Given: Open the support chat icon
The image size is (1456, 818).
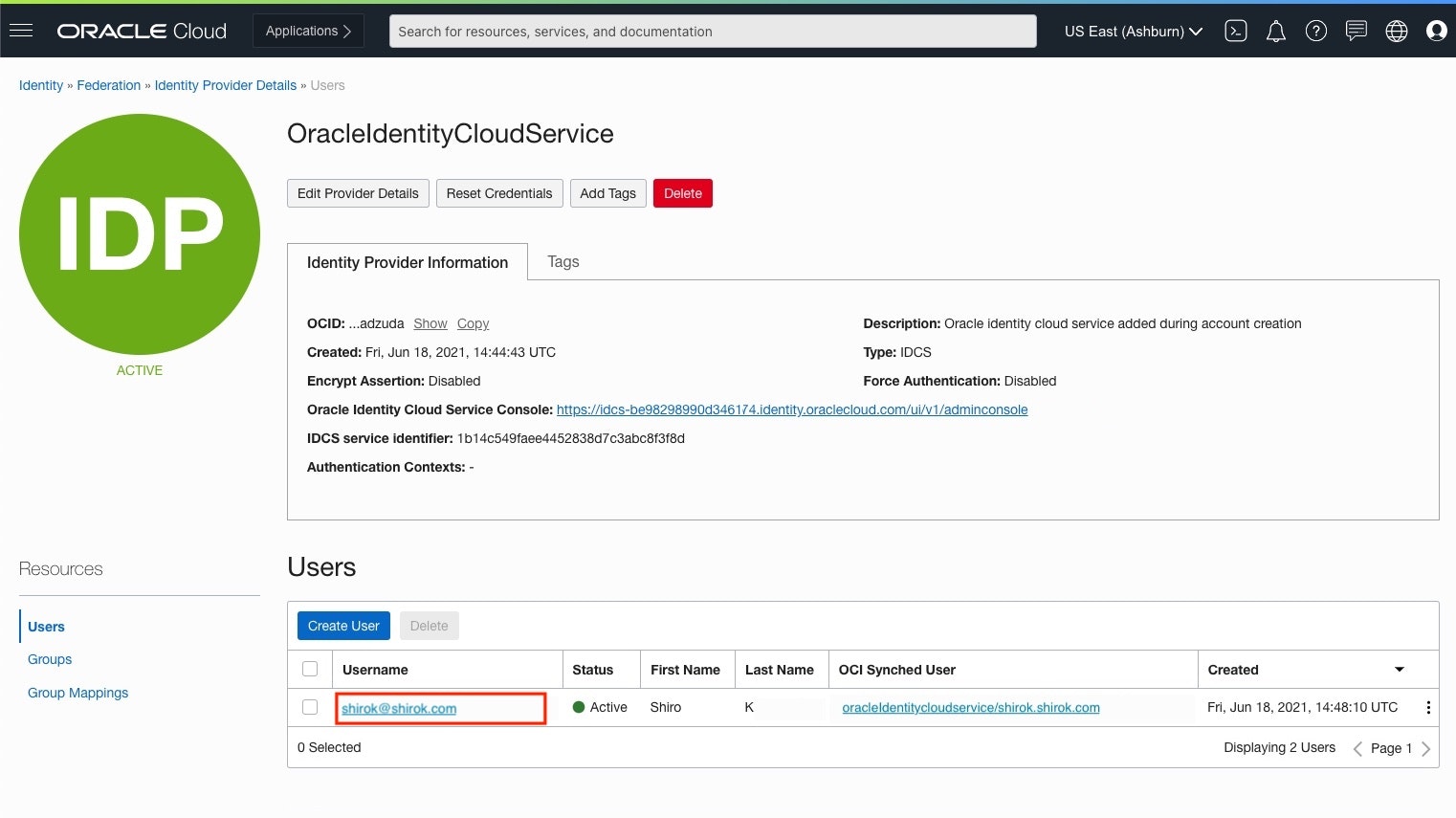Looking at the screenshot, I should point(1357,32).
